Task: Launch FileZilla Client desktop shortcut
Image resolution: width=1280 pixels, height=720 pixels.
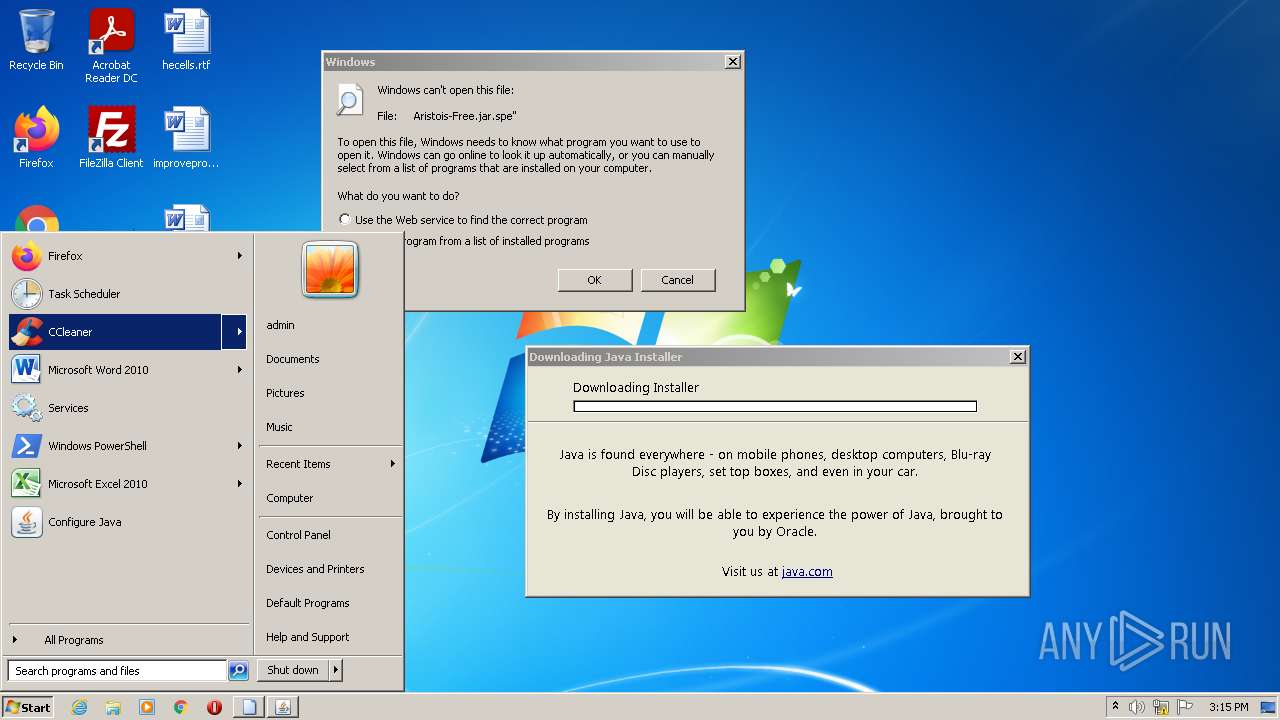Action: pos(111,138)
